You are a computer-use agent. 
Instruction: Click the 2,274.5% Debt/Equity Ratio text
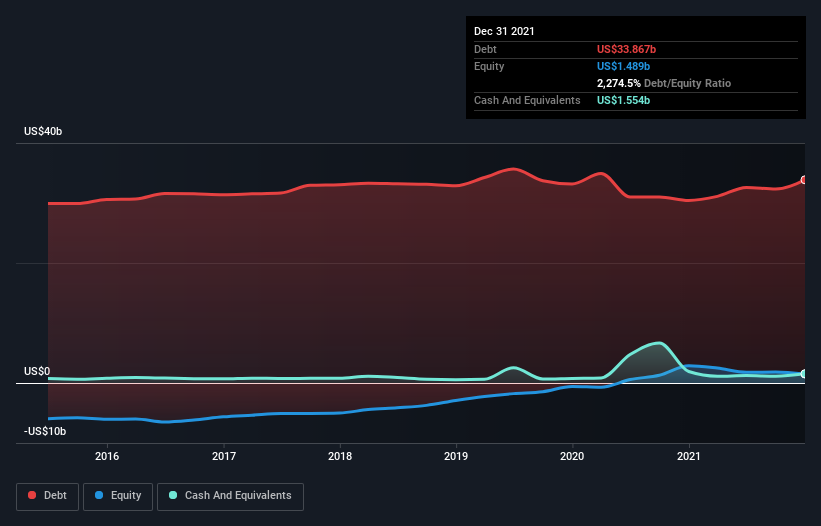point(664,83)
